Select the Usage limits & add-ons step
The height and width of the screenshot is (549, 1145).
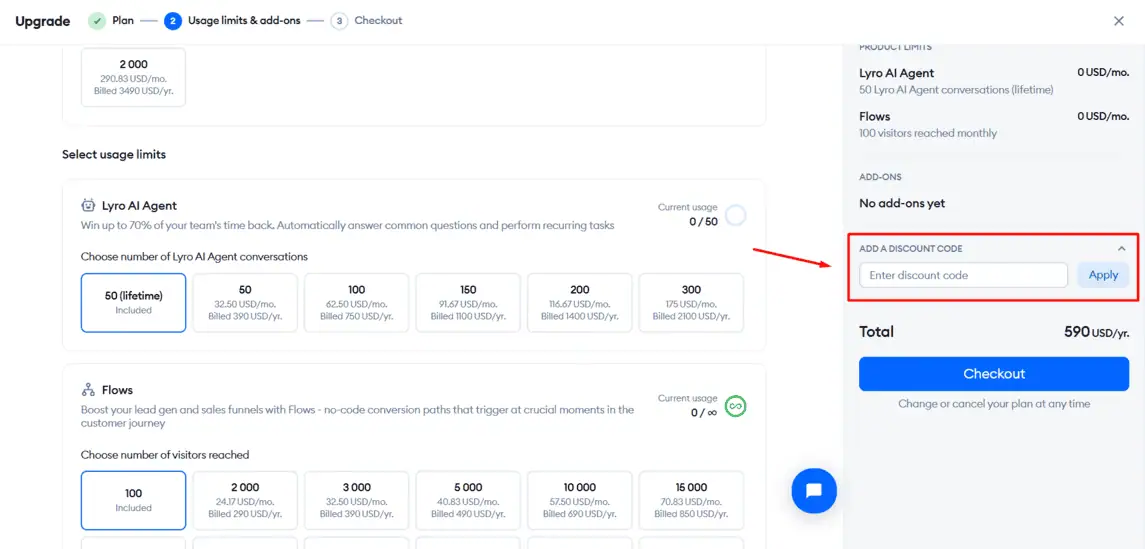click(244, 20)
